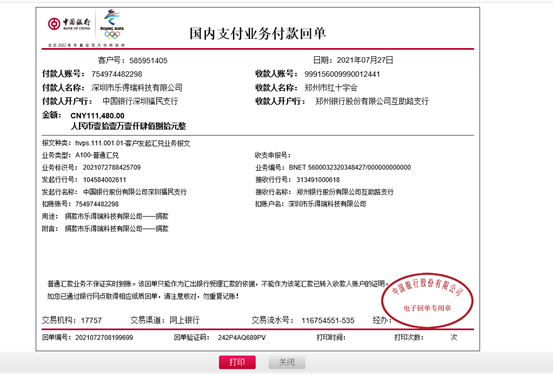
Task: Click the payer name 深圳市乐得瑞科技有限公司
Action: 137,87
